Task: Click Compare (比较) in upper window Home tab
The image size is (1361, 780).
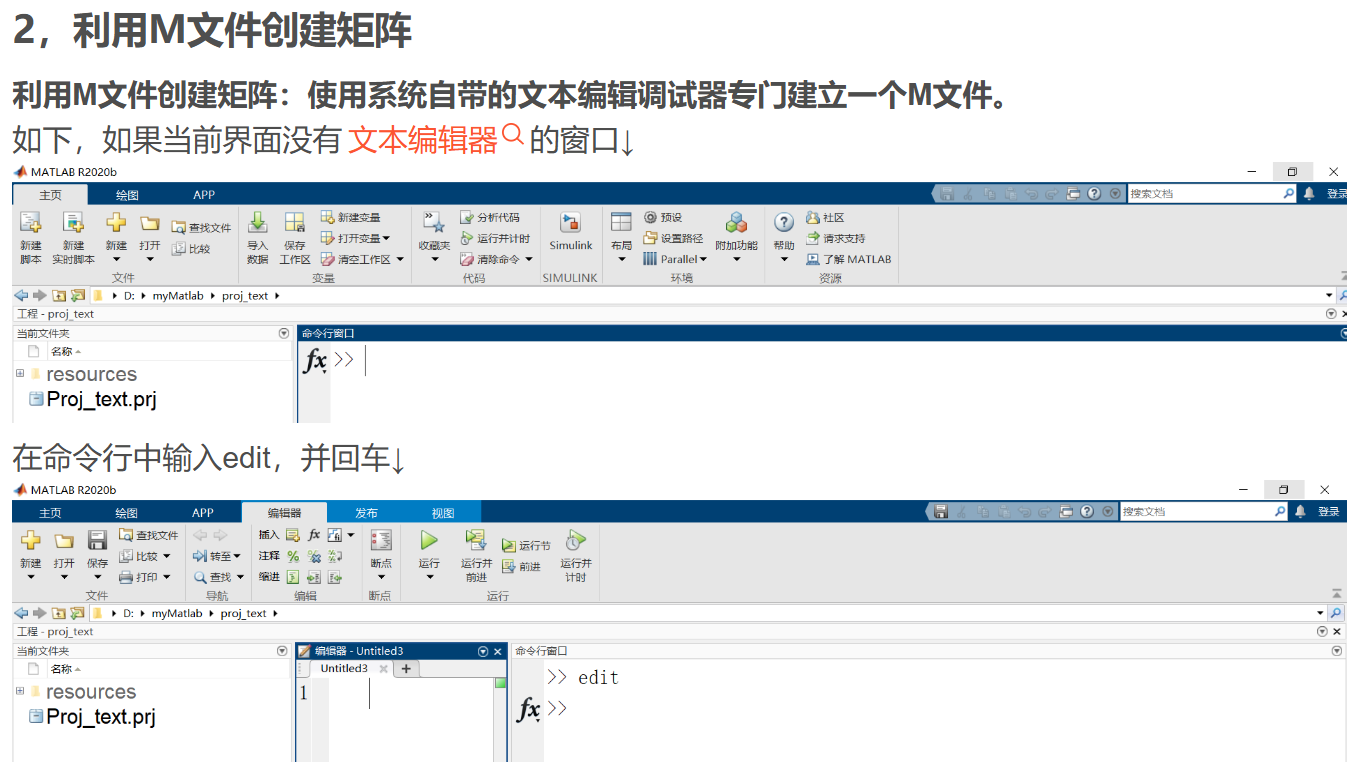Action: 191,248
